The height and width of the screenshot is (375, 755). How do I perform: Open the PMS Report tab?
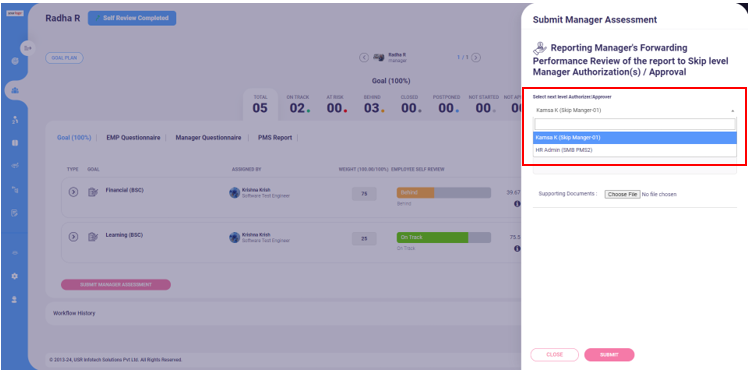point(275,138)
